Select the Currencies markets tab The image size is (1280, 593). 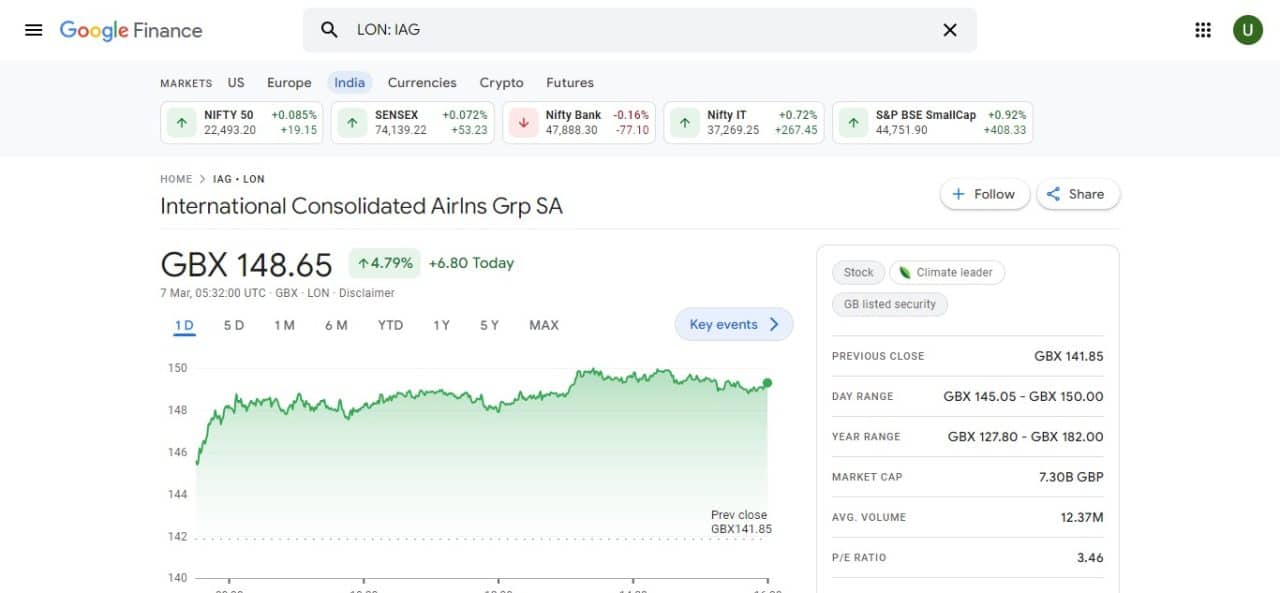click(x=422, y=83)
